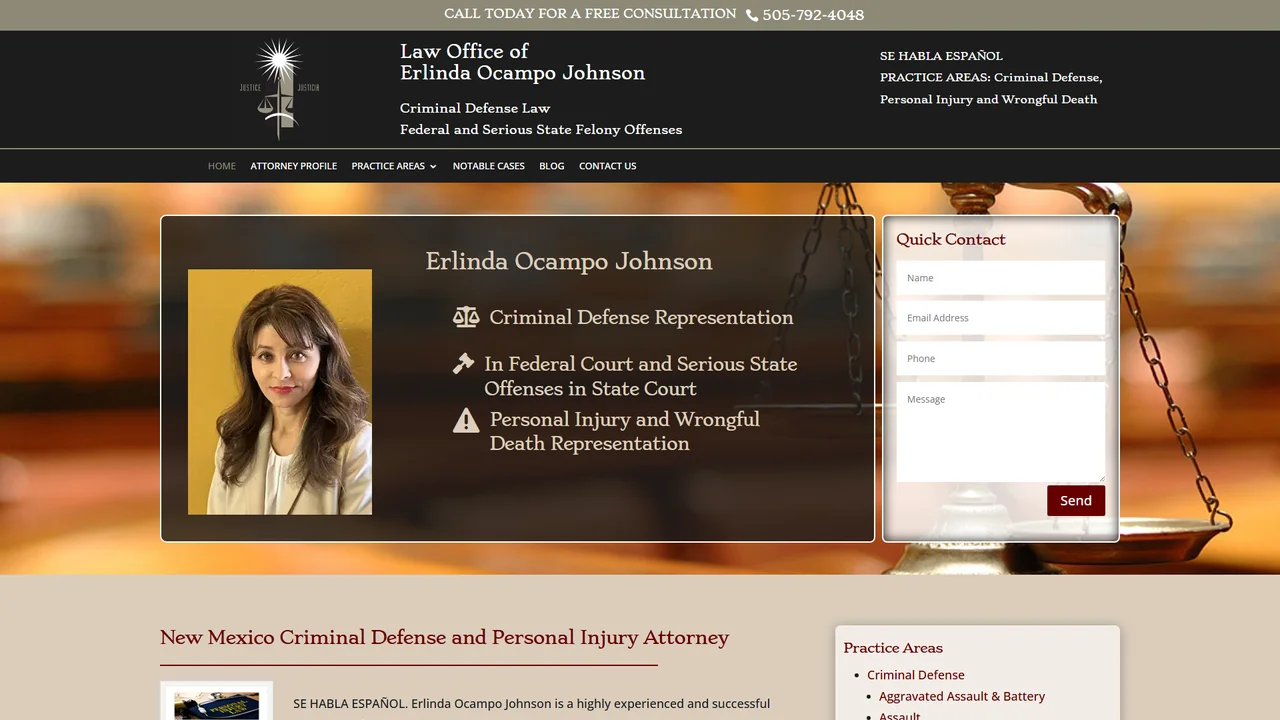Click 'Personal Injury and Wrongful Death Representation' banner text
This screenshot has height=720, width=1280.
pos(625,431)
